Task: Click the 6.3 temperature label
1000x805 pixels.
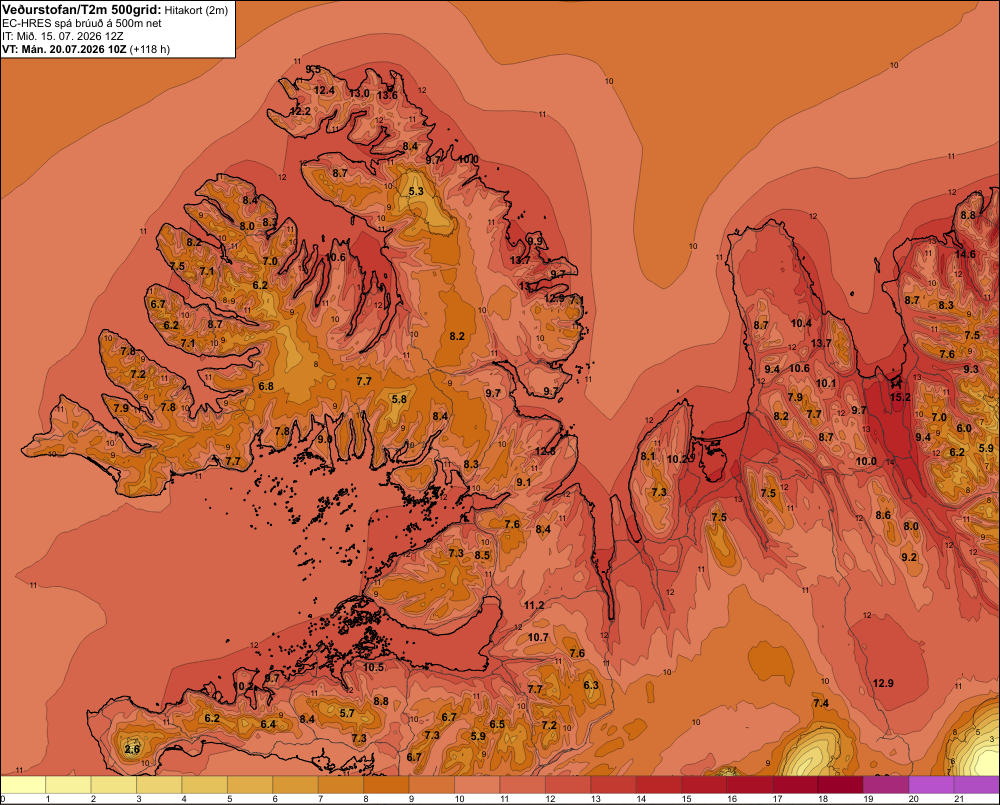Action: click(x=591, y=685)
